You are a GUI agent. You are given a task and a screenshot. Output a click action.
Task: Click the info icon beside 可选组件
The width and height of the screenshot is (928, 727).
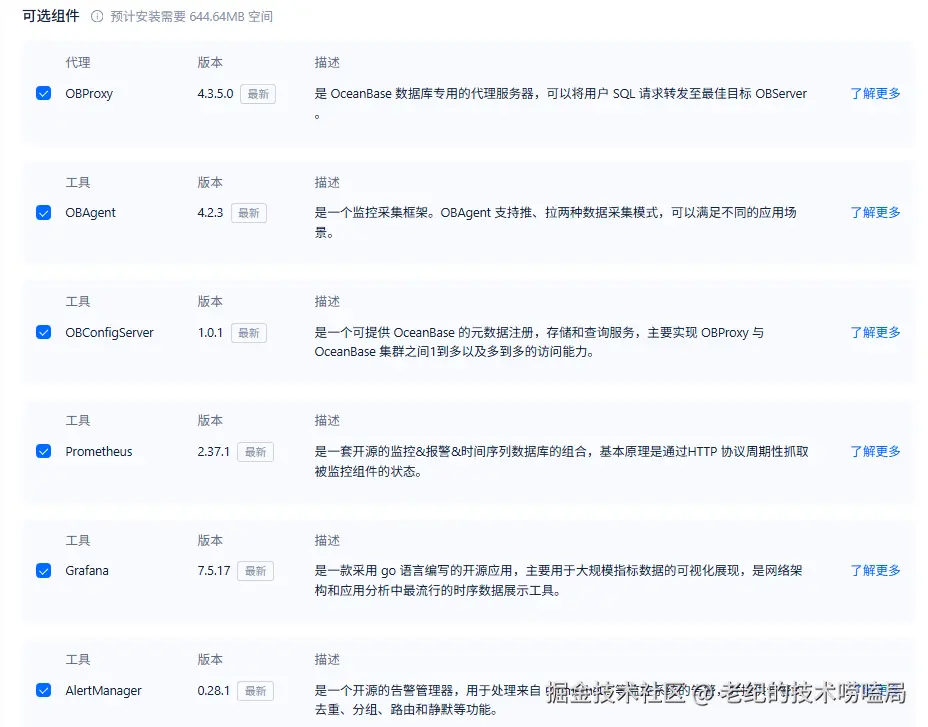coord(96,17)
